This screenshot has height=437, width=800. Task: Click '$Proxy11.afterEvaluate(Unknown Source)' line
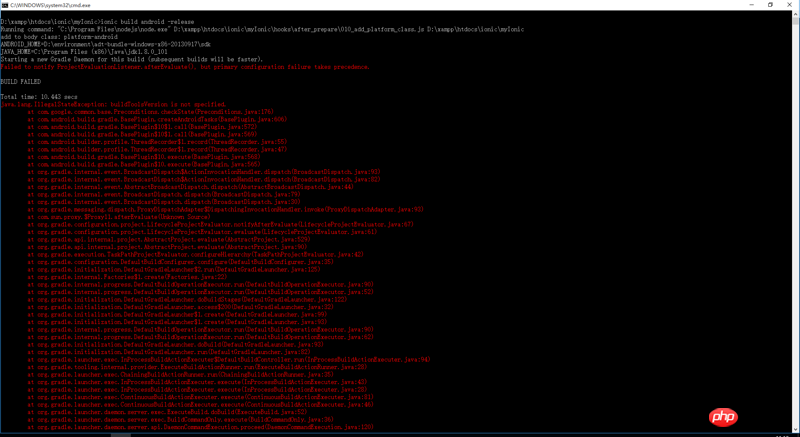coord(118,217)
